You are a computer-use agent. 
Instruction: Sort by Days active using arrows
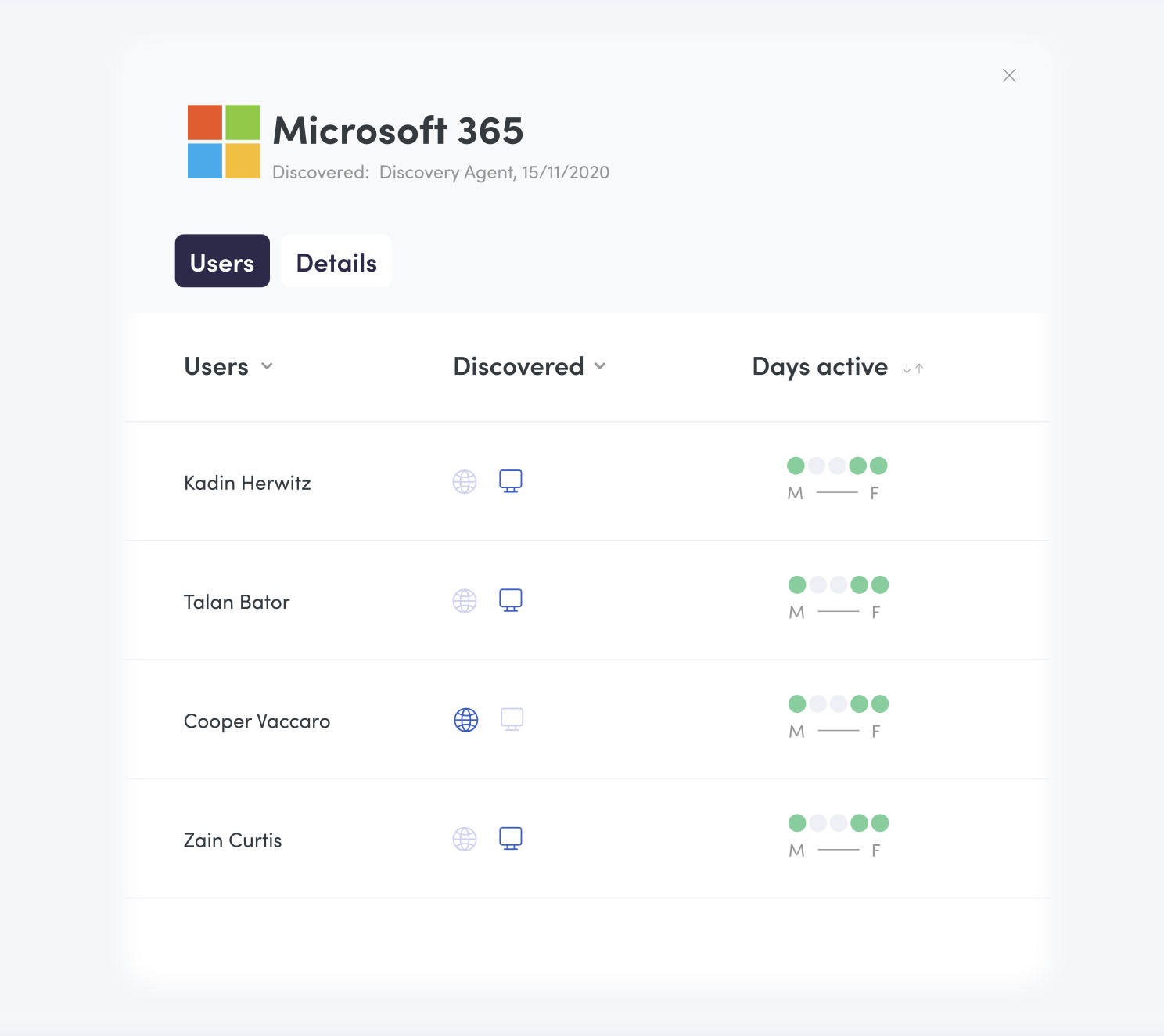point(913,369)
